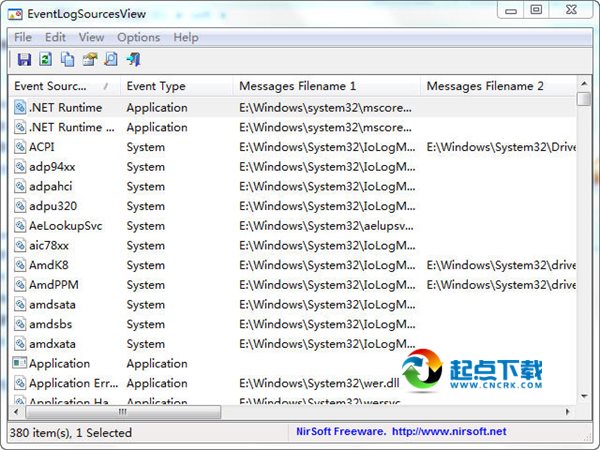Click the '380 item(s), 1 Selected' status text
Image resolution: width=600 pixels, height=450 pixels.
click(x=71, y=433)
